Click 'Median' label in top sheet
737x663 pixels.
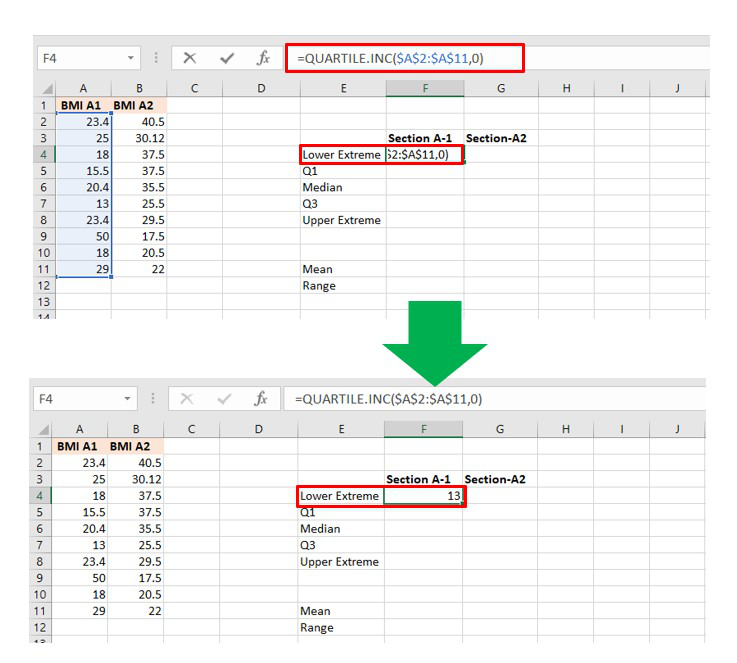pyautogui.click(x=322, y=187)
